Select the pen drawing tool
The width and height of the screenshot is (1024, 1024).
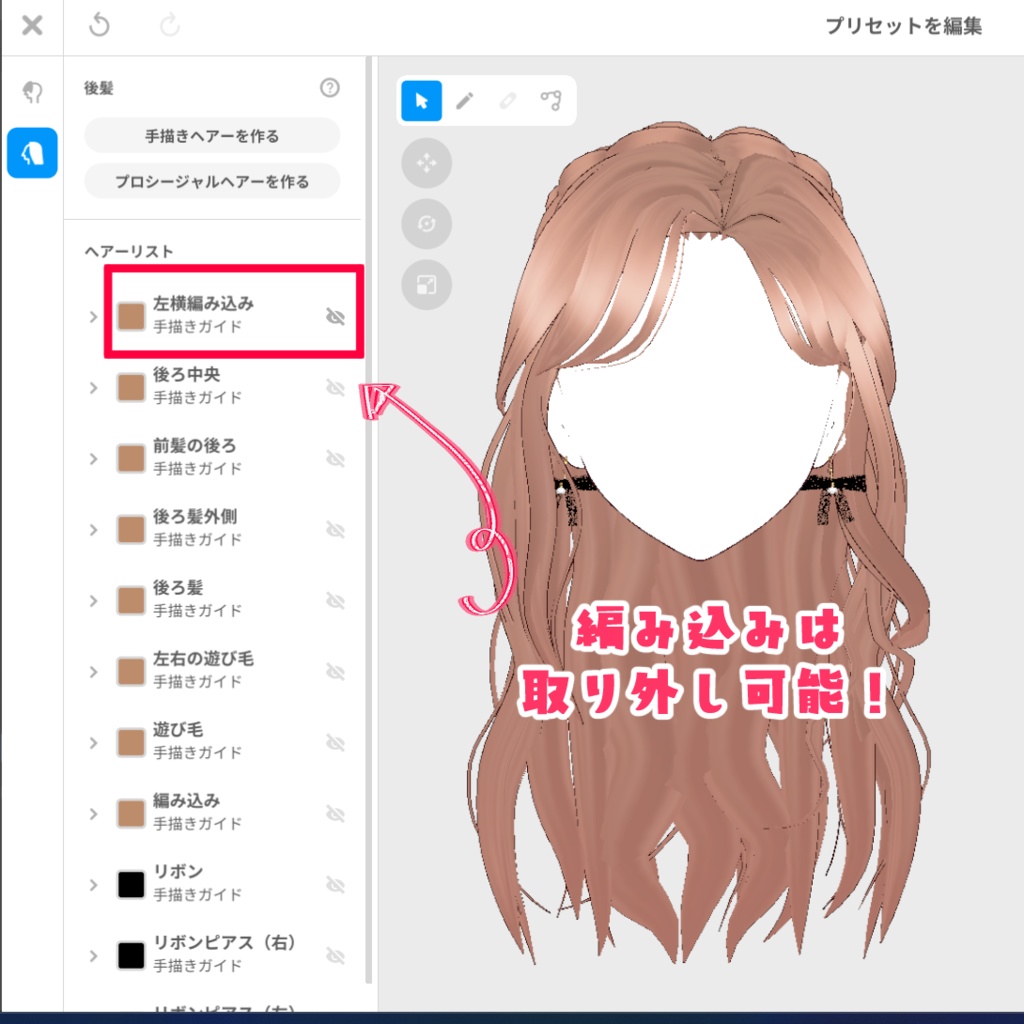pyautogui.click(x=464, y=100)
